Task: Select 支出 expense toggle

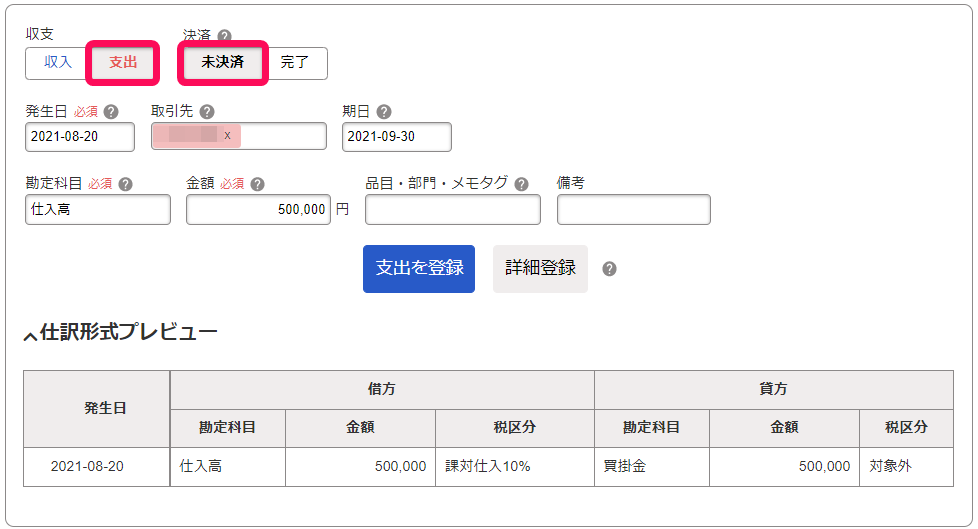Action: pos(123,62)
